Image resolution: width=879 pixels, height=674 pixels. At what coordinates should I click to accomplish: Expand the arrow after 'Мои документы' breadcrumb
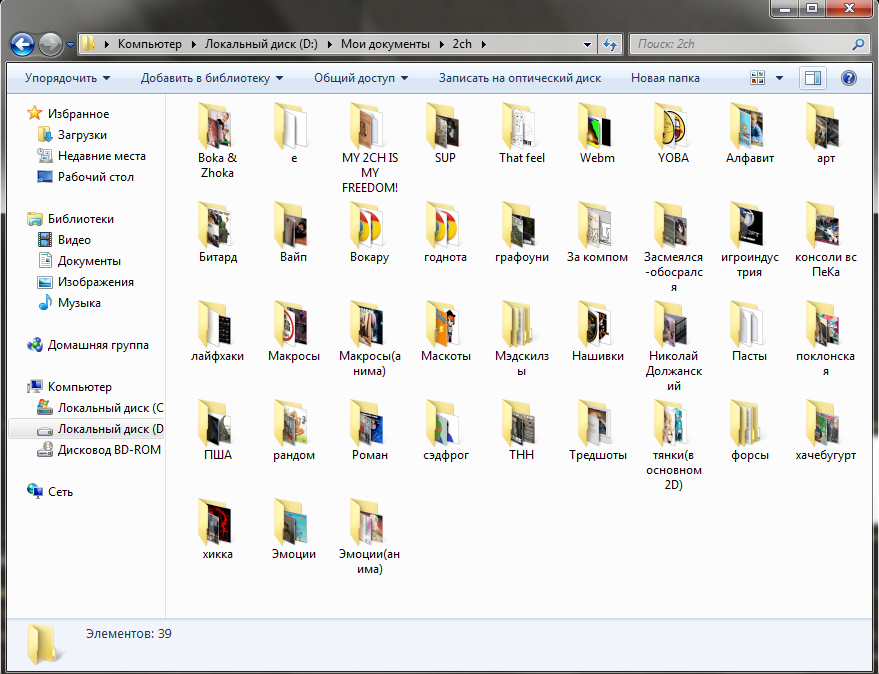pos(441,44)
